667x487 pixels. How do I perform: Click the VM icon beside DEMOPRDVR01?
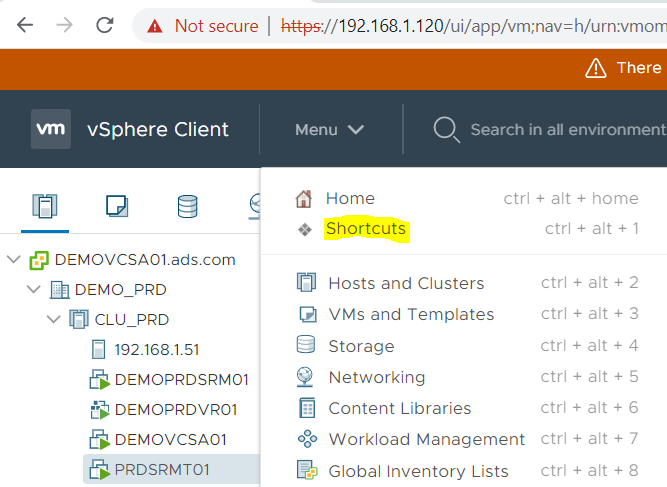point(100,410)
